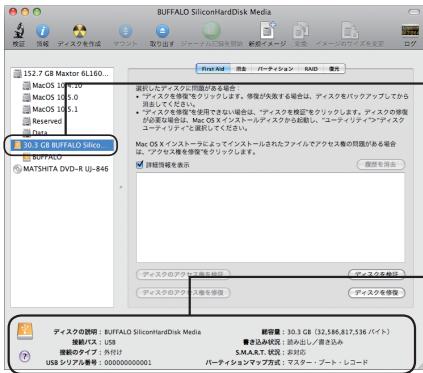This screenshot has width=423, height=373.
Task: Select the Data volume in sidebar
Action: 62,133
